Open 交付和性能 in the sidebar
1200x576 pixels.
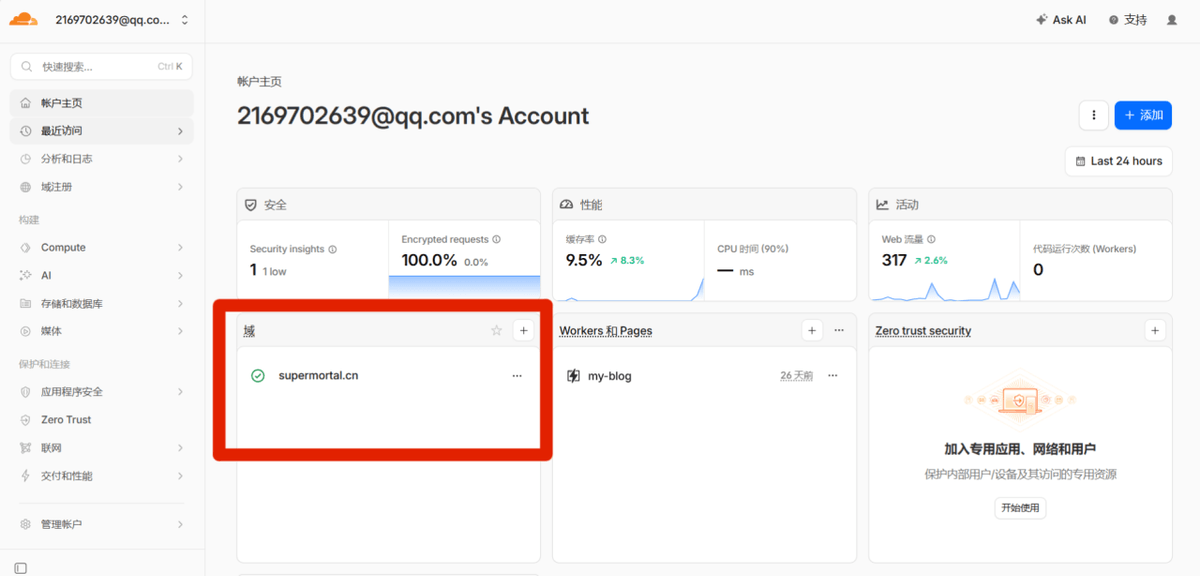[102, 476]
